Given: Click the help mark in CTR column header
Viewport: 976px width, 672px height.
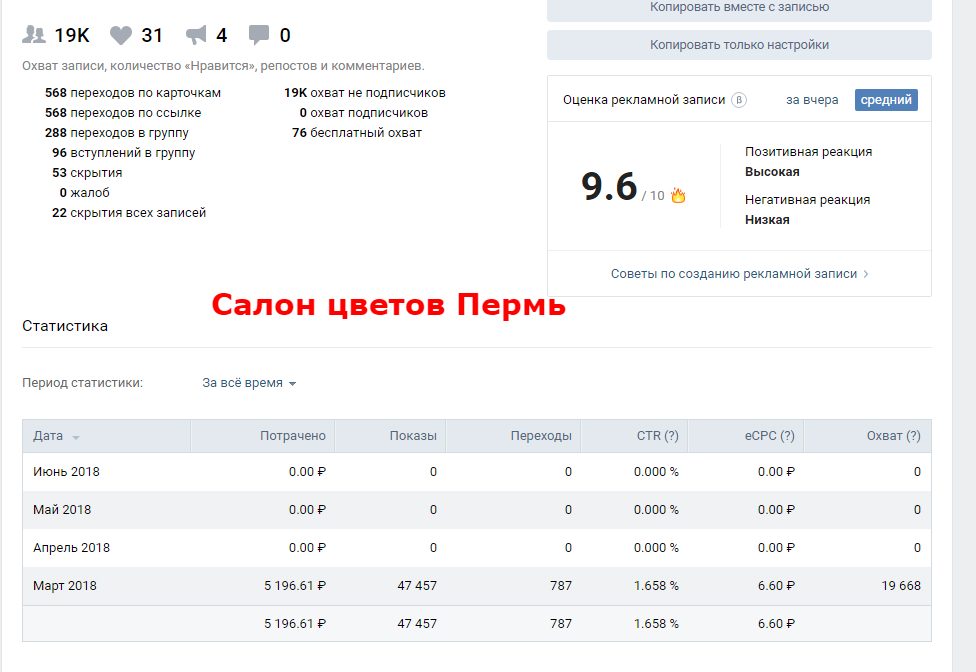Looking at the screenshot, I should point(671,436).
